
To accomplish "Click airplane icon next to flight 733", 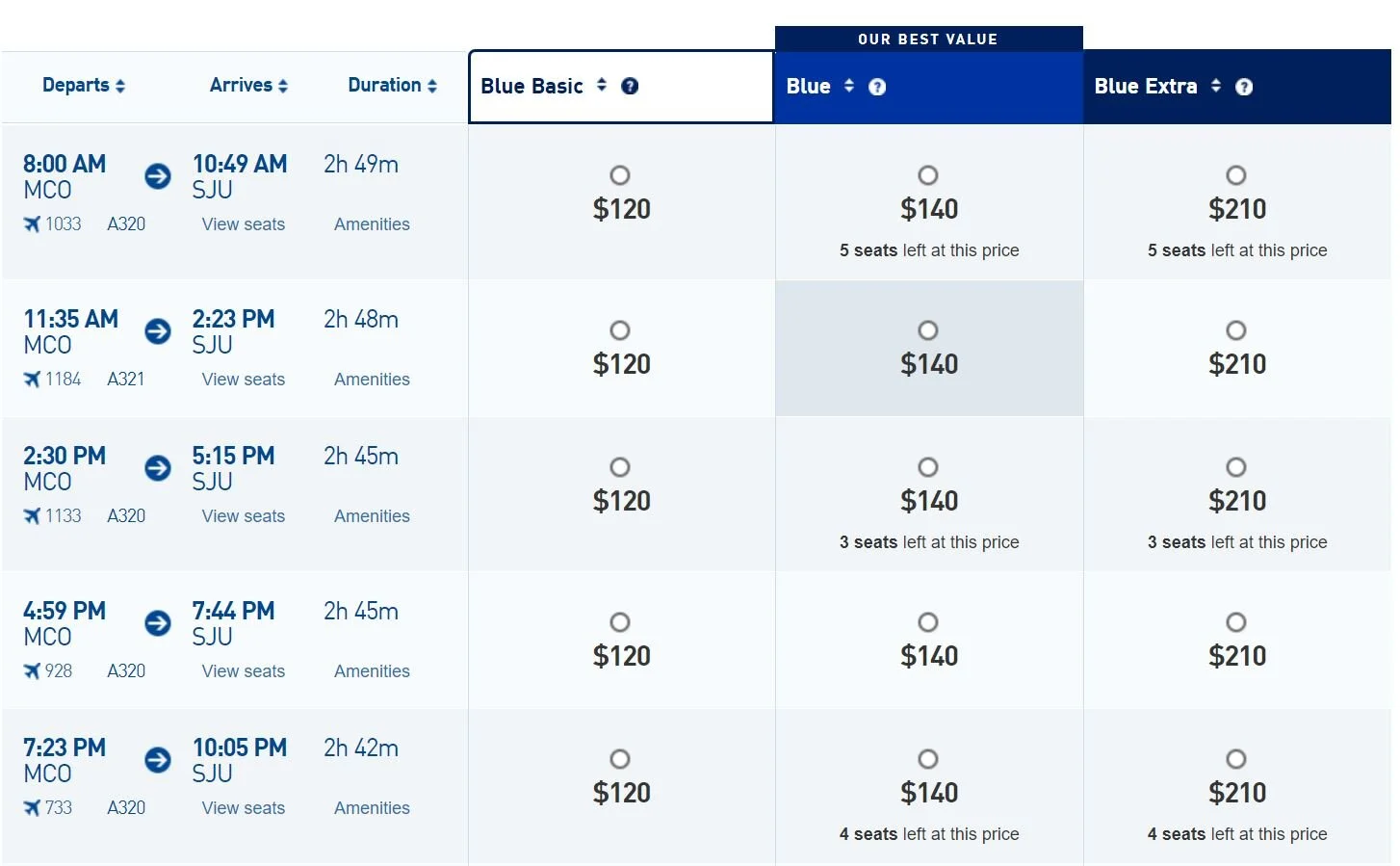I will click(x=32, y=807).
